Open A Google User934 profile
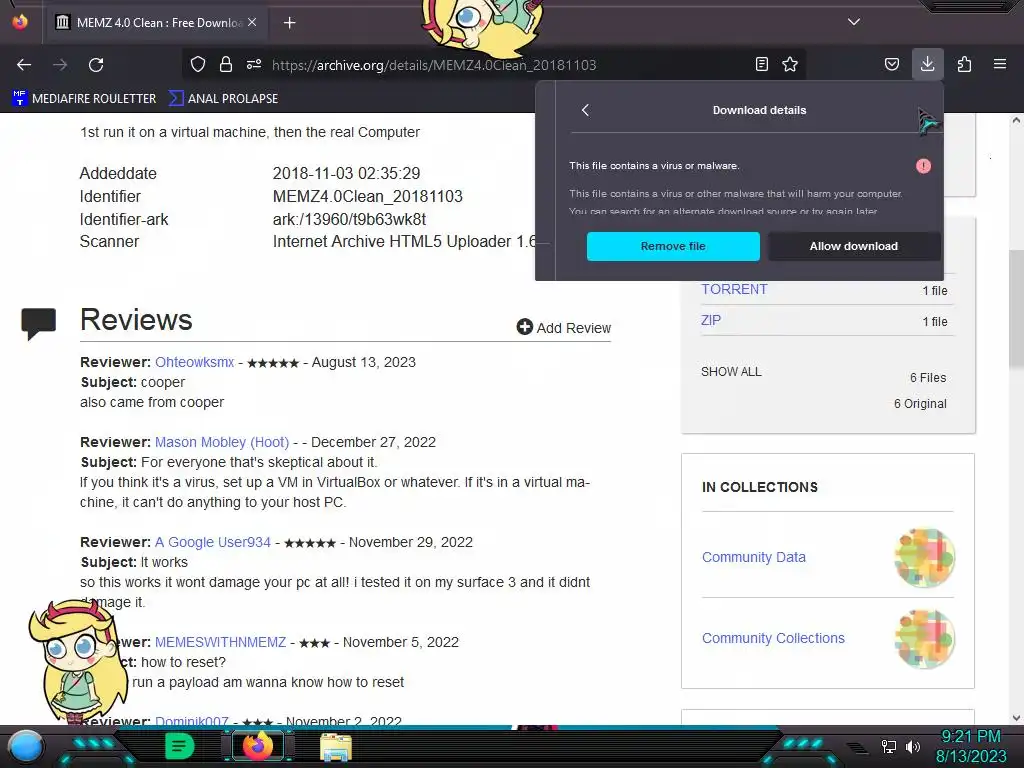The width and height of the screenshot is (1024, 768). coord(212,542)
